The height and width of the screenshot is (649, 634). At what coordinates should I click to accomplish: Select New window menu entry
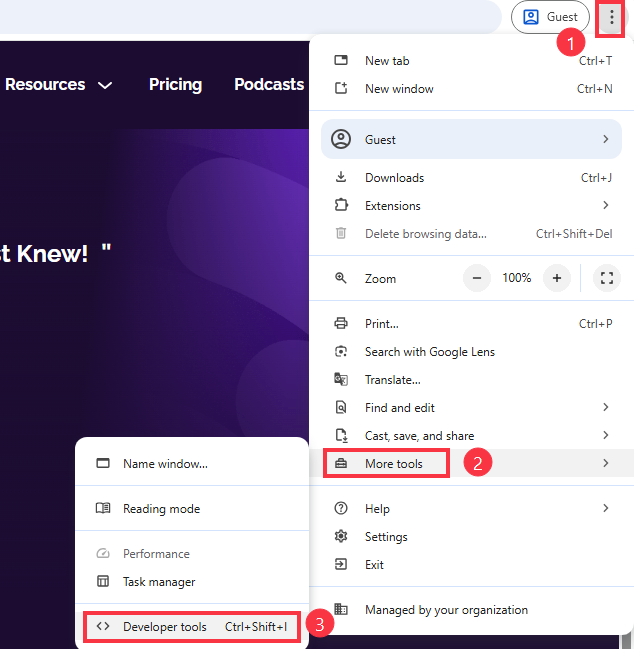coord(472,89)
